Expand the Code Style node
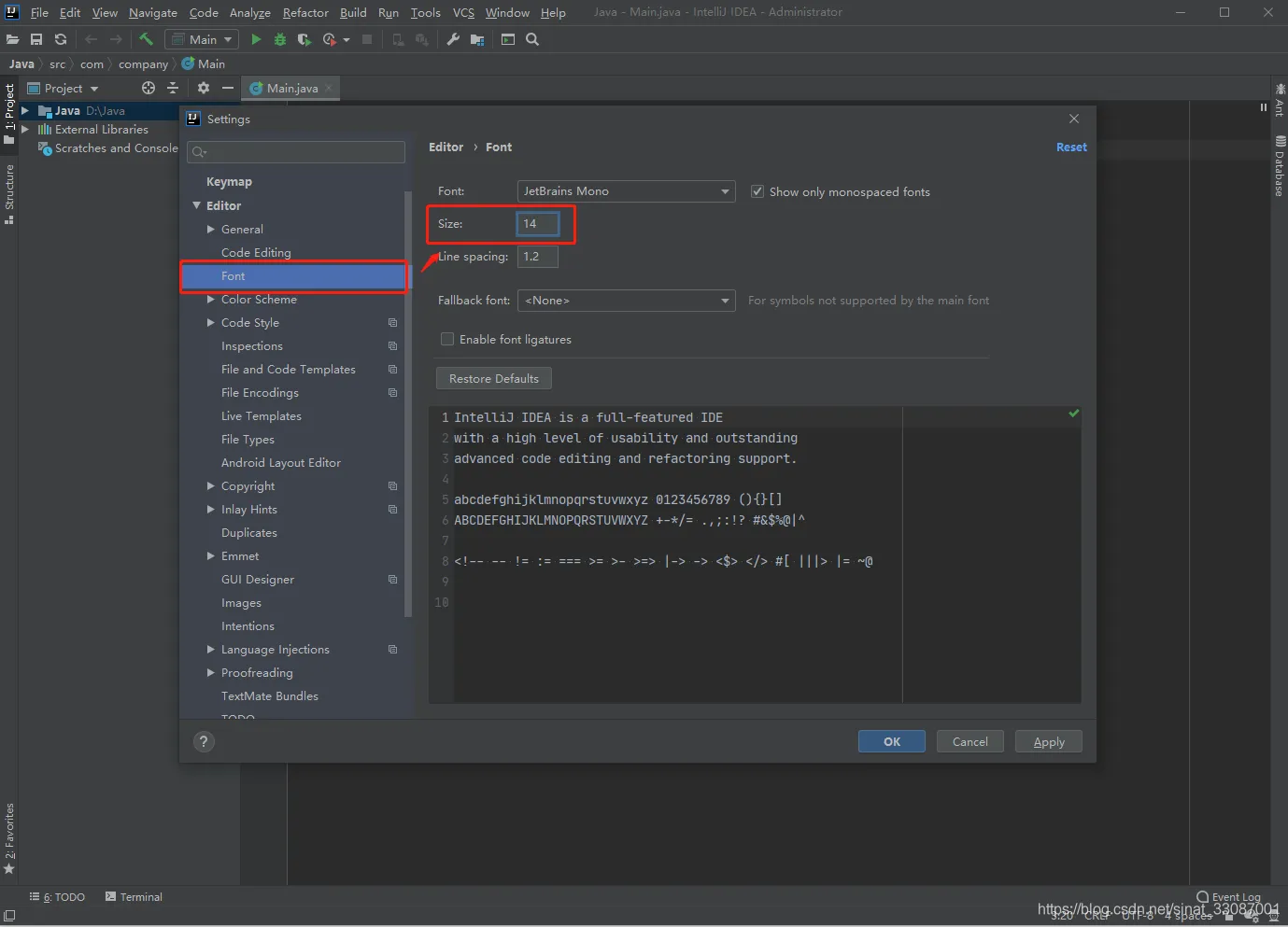The height and width of the screenshot is (927, 1288). [211, 323]
